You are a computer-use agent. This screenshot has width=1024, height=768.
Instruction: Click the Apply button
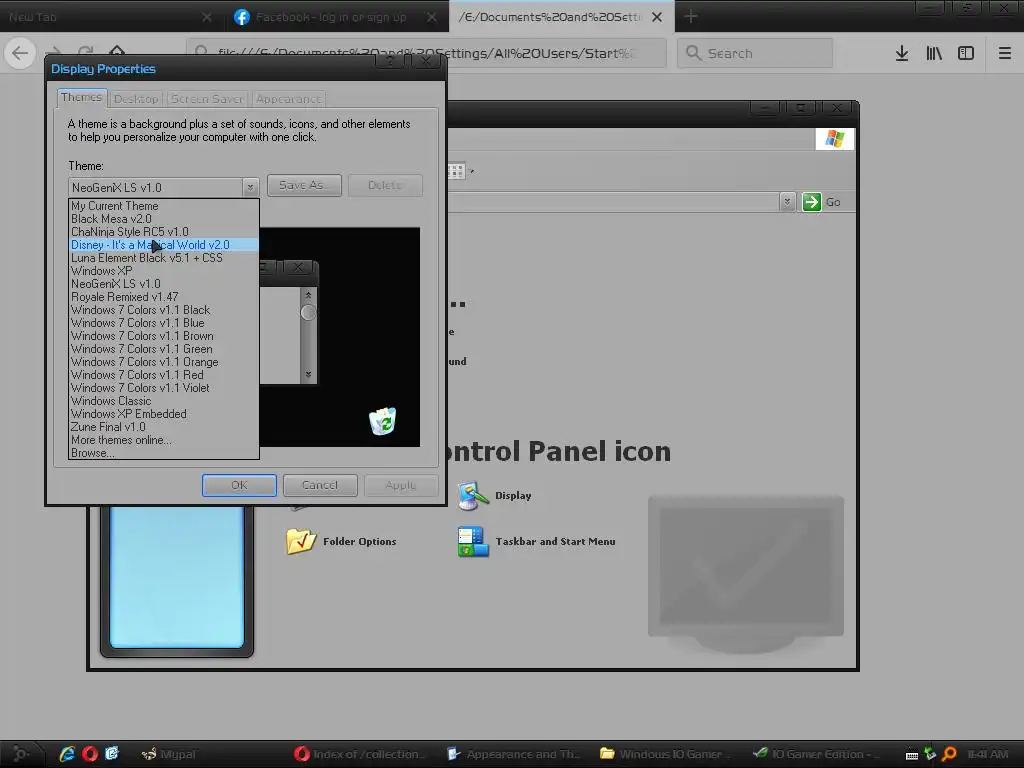point(400,485)
